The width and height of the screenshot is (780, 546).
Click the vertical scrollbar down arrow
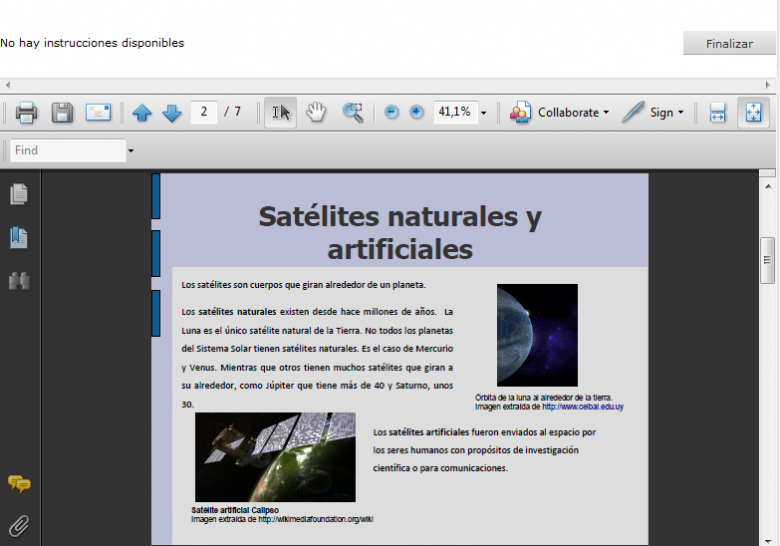768,541
